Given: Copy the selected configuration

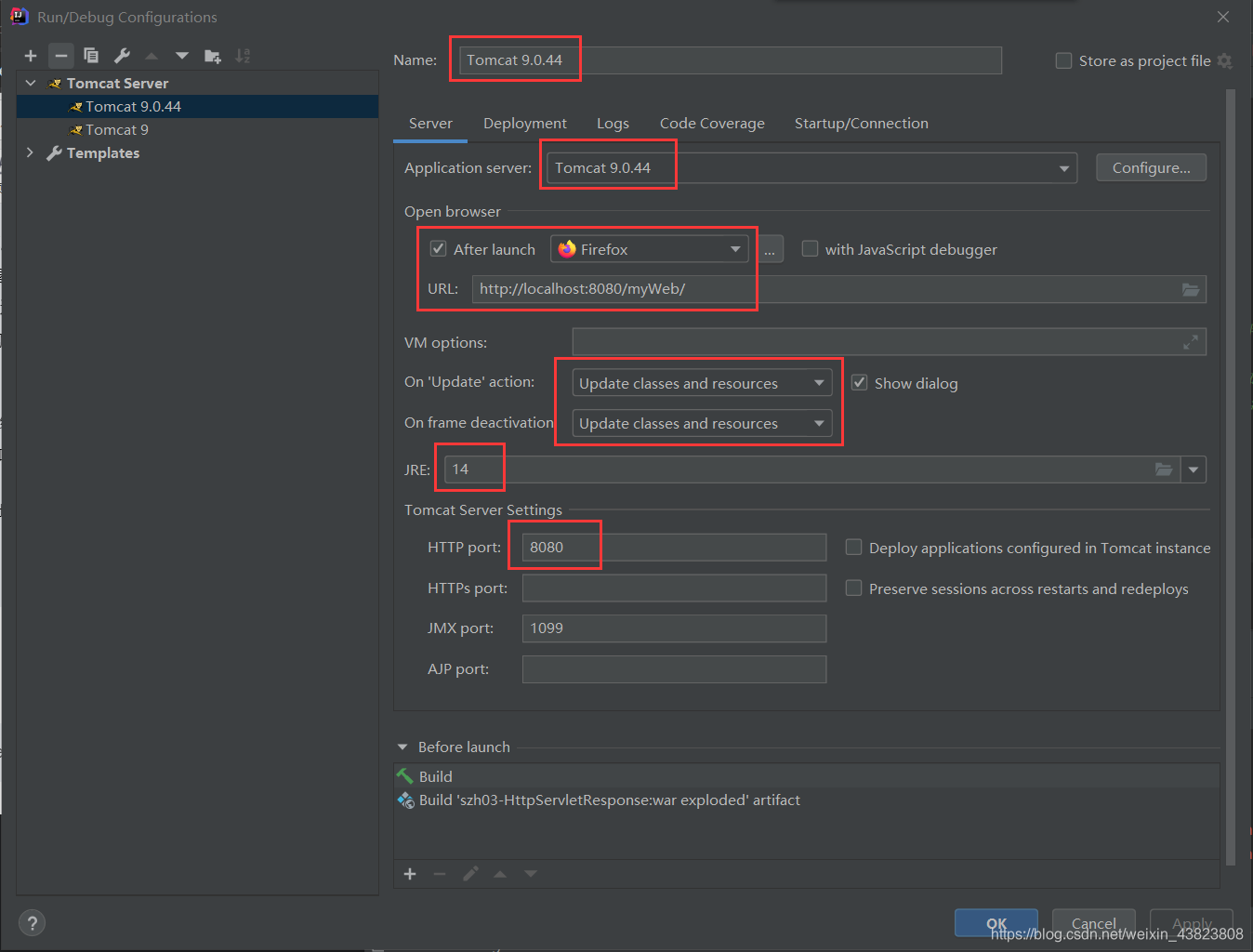Looking at the screenshot, I should [x=91, y=56].
